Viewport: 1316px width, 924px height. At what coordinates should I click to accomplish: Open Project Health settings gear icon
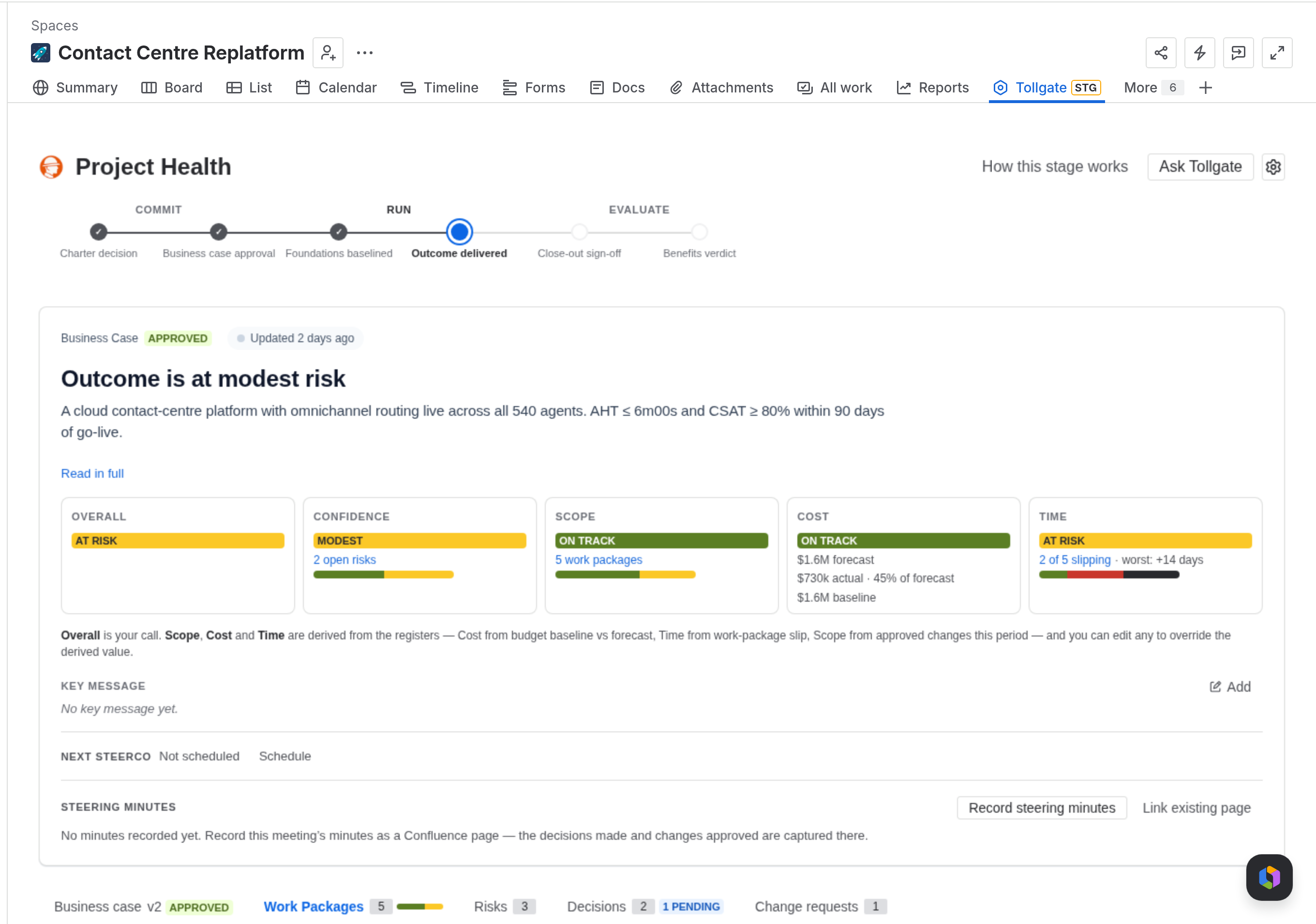tap(1273, 167)
